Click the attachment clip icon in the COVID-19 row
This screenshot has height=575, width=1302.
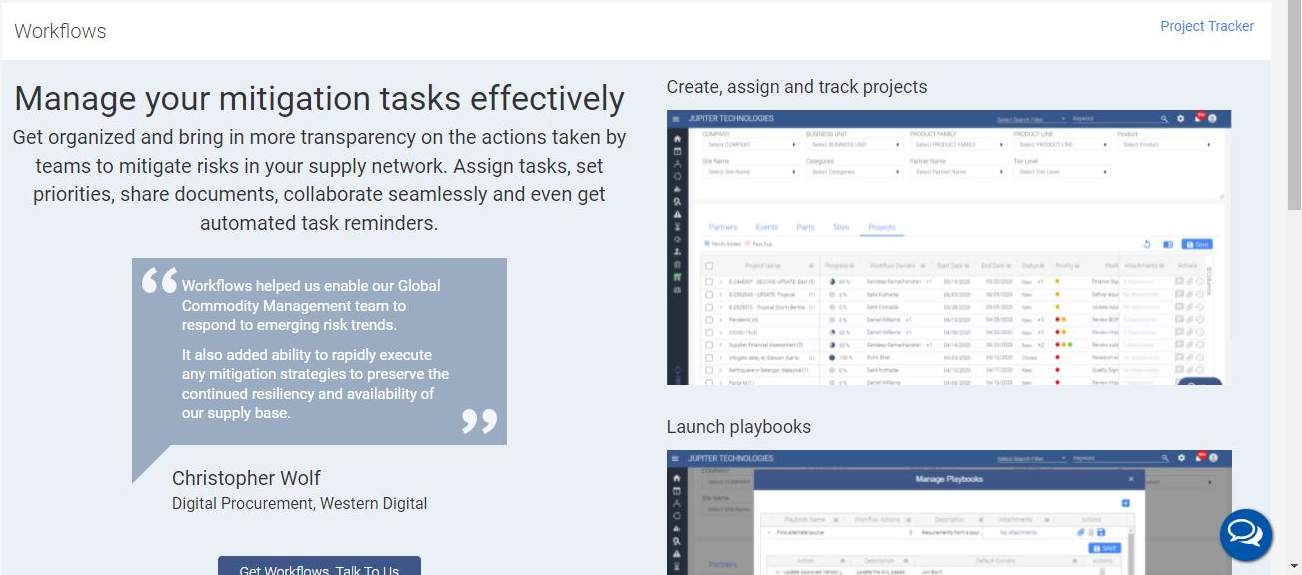[1190, 332]
